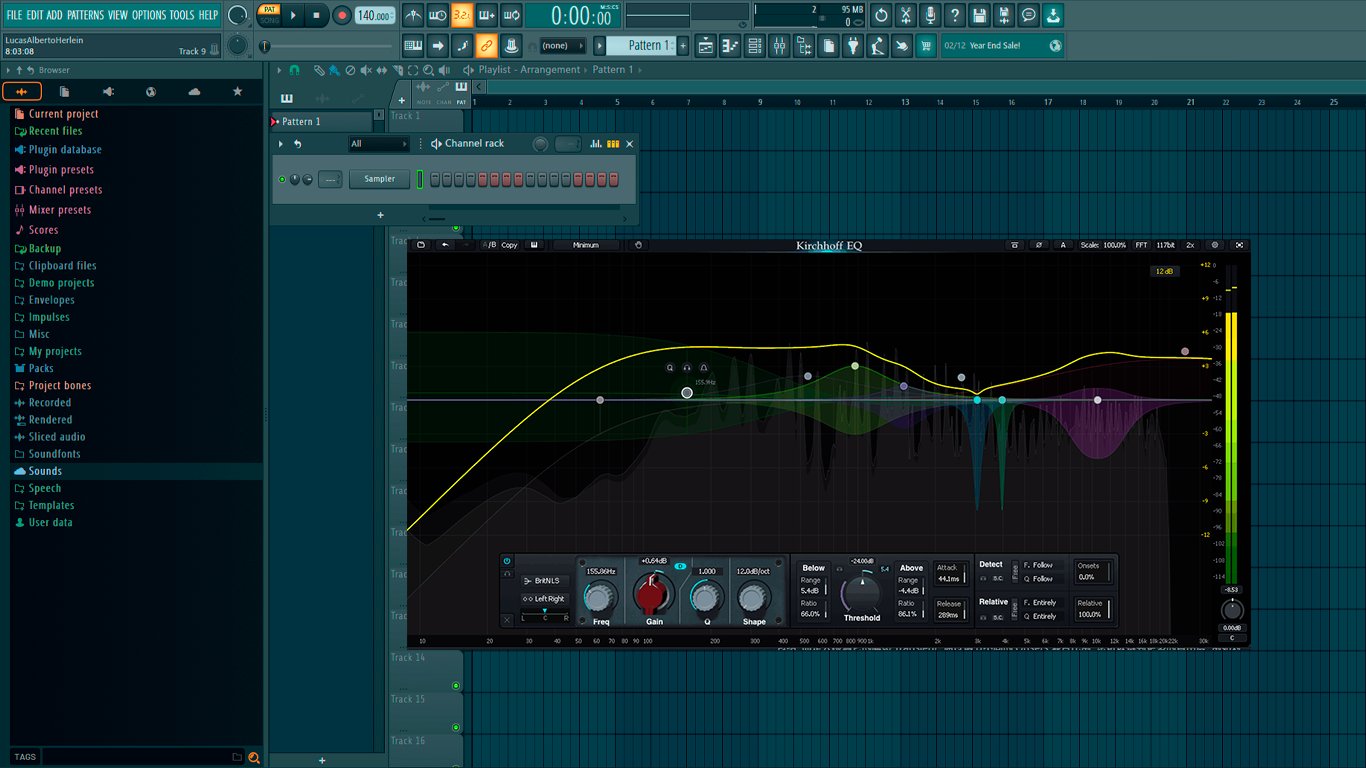
Task: Click the Play button in transport
Action: tap(293, 15)
